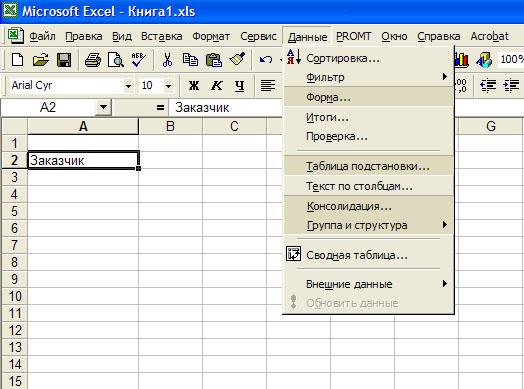
Task: Open the font size 10 dropdown
Action: (x=169, y=86)
